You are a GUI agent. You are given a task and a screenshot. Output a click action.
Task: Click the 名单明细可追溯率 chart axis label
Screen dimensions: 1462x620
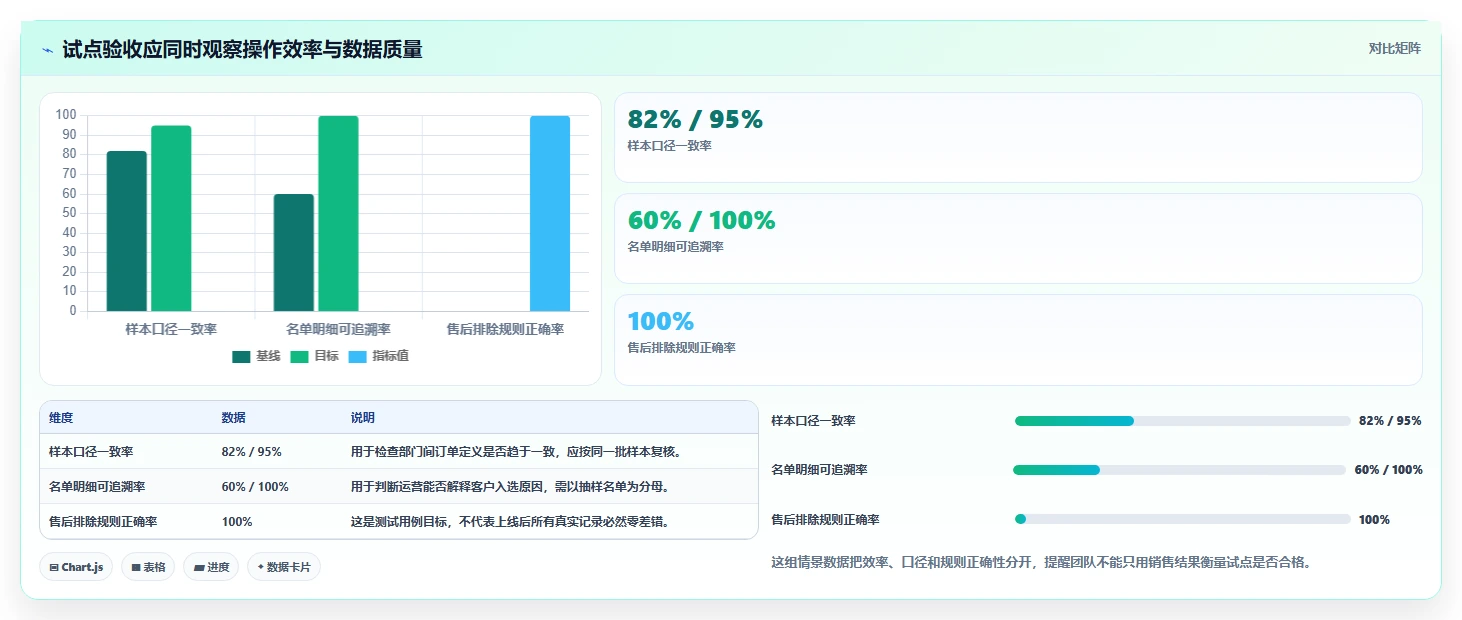point(338,329)
